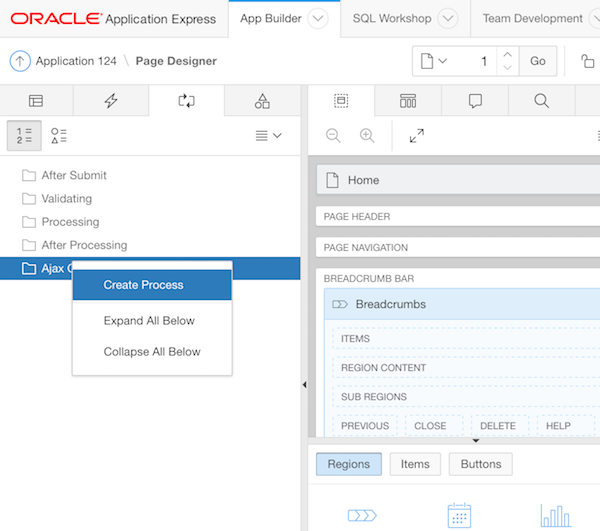Click the zoom out magnifier icon
The height and width of the screenshot is (531, 600).
(333, 136)
